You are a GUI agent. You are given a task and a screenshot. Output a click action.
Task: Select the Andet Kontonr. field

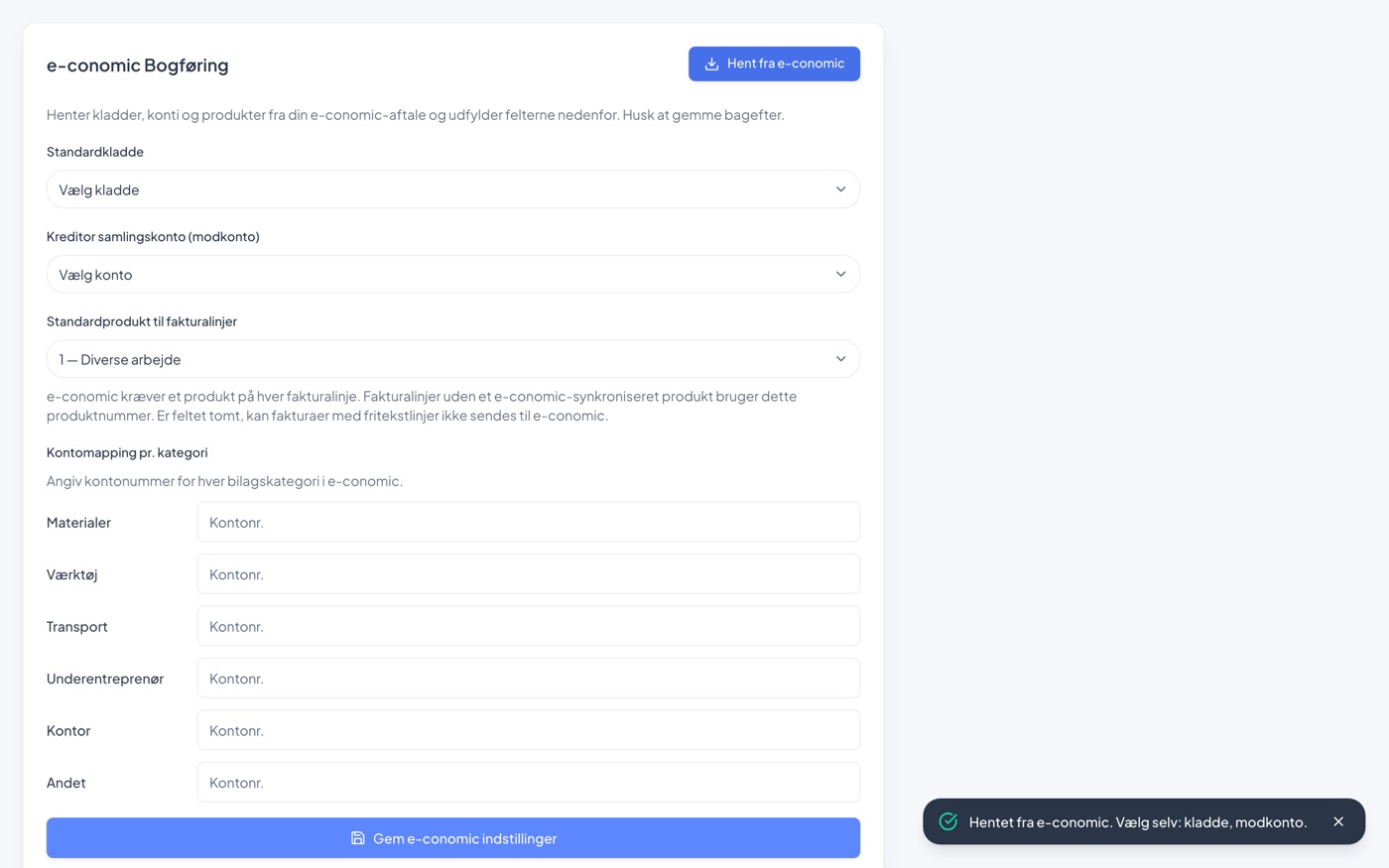[x=528, y=783]
